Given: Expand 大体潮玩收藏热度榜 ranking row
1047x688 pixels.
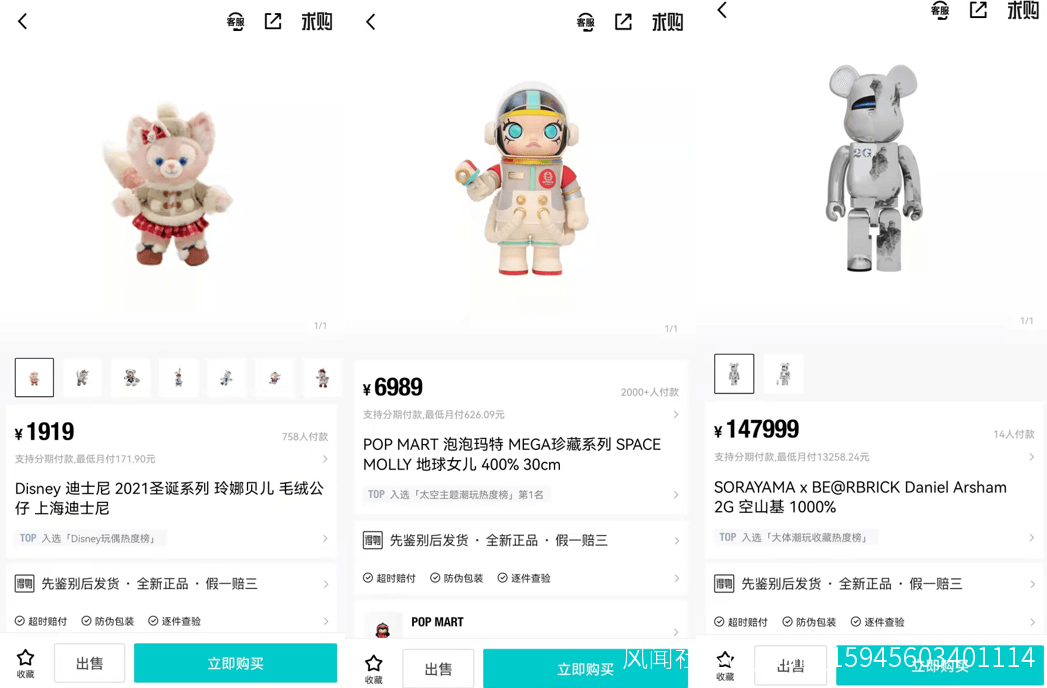Looking at the screenshot, I should tap(873, 537).
